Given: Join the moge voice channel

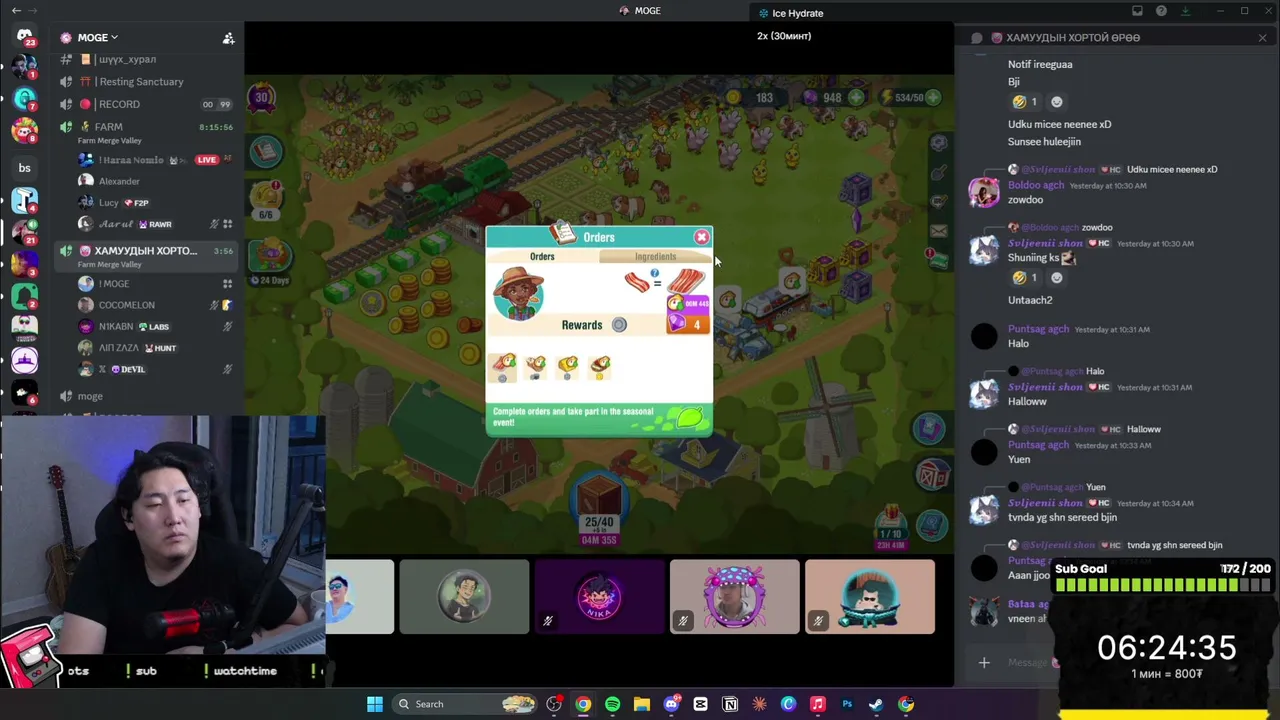Looking at the screenshot, I should pyautogui.click(x=90, y=396).
